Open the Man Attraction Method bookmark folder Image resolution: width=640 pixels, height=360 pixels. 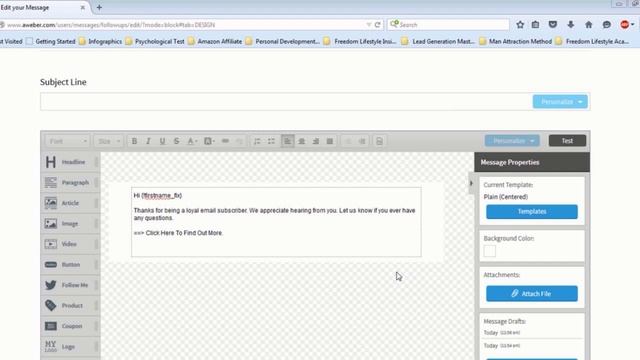516,41
